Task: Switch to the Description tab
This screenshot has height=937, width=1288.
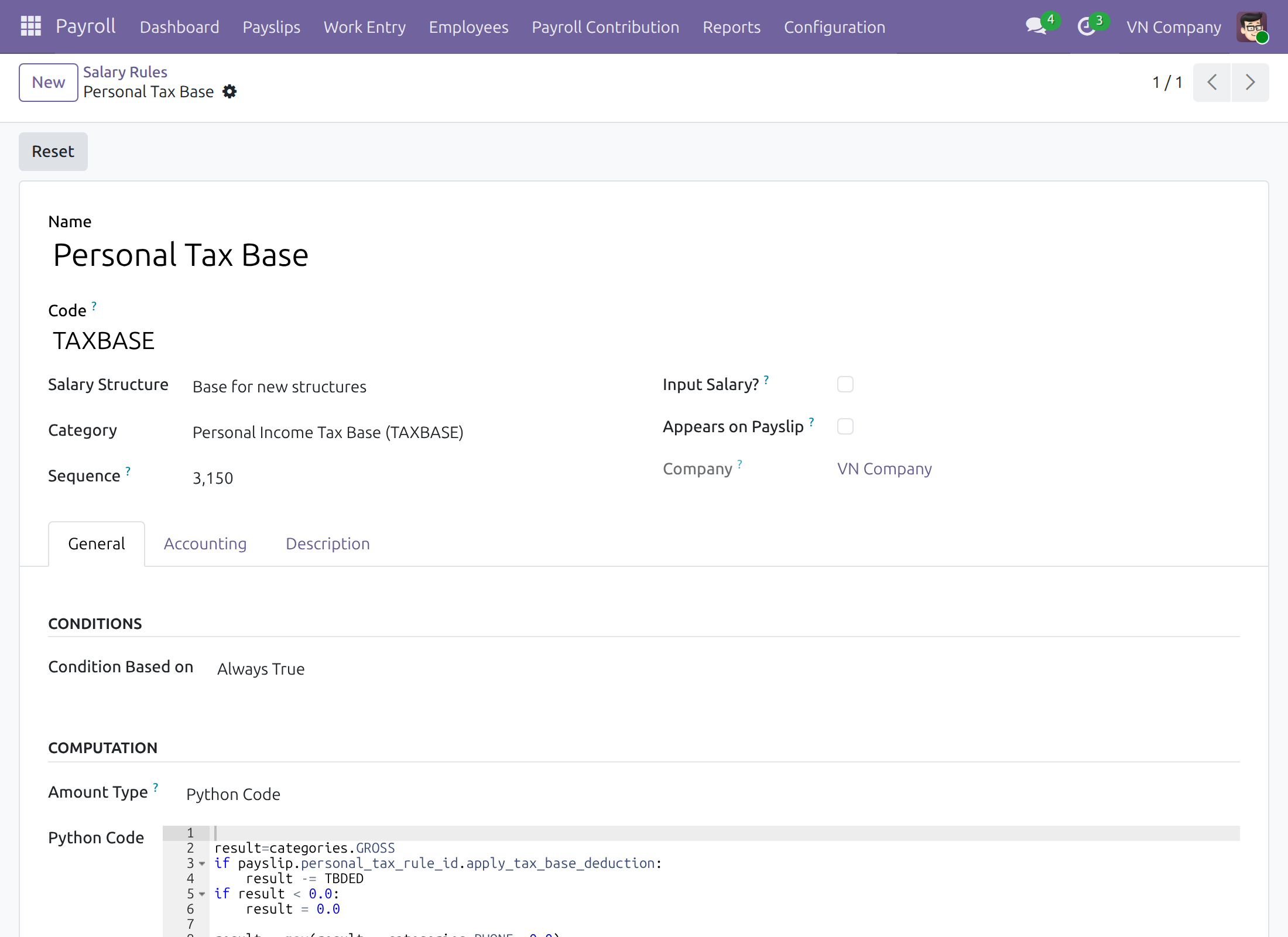Action: pos(328,544)
